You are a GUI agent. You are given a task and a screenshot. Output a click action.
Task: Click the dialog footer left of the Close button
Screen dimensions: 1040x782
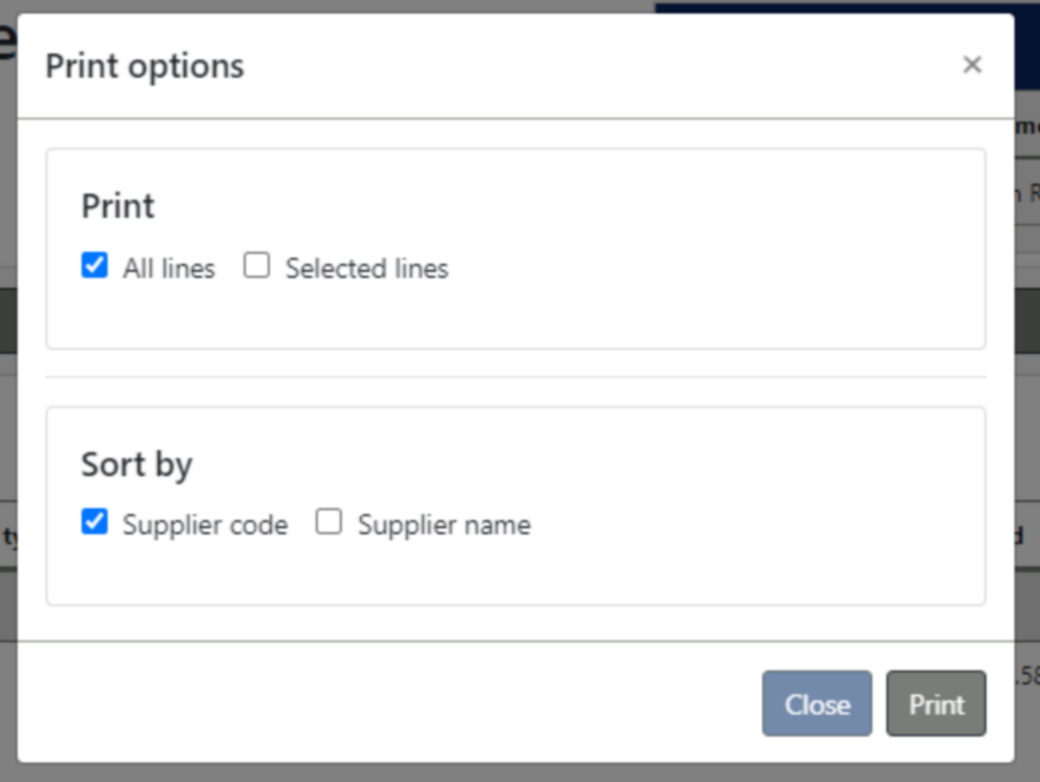(x=385, y=703)
